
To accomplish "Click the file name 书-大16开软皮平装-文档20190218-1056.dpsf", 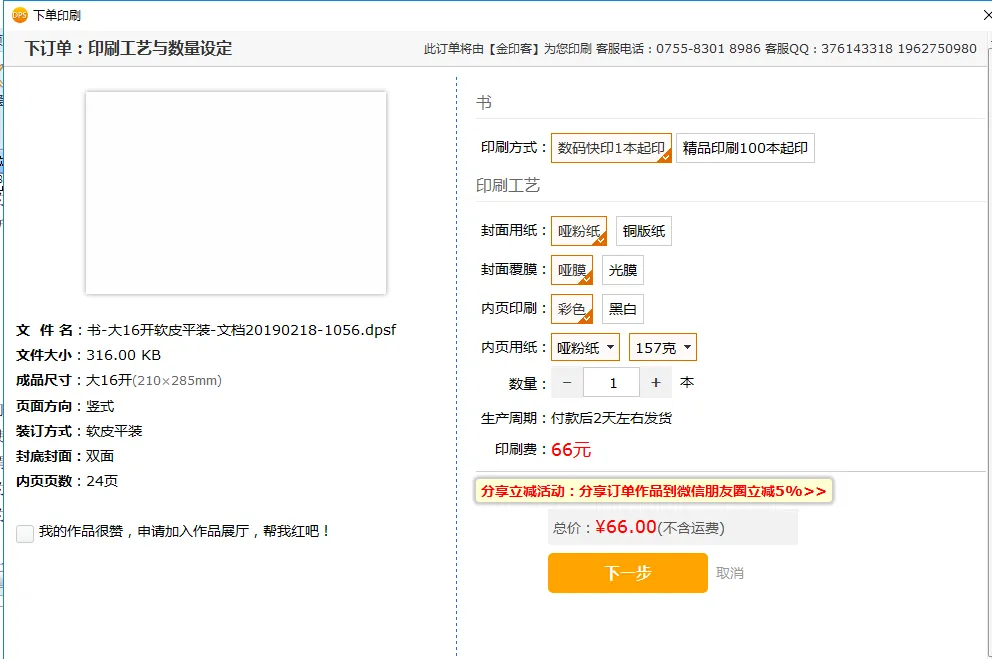I will click(x=241, y=330).
